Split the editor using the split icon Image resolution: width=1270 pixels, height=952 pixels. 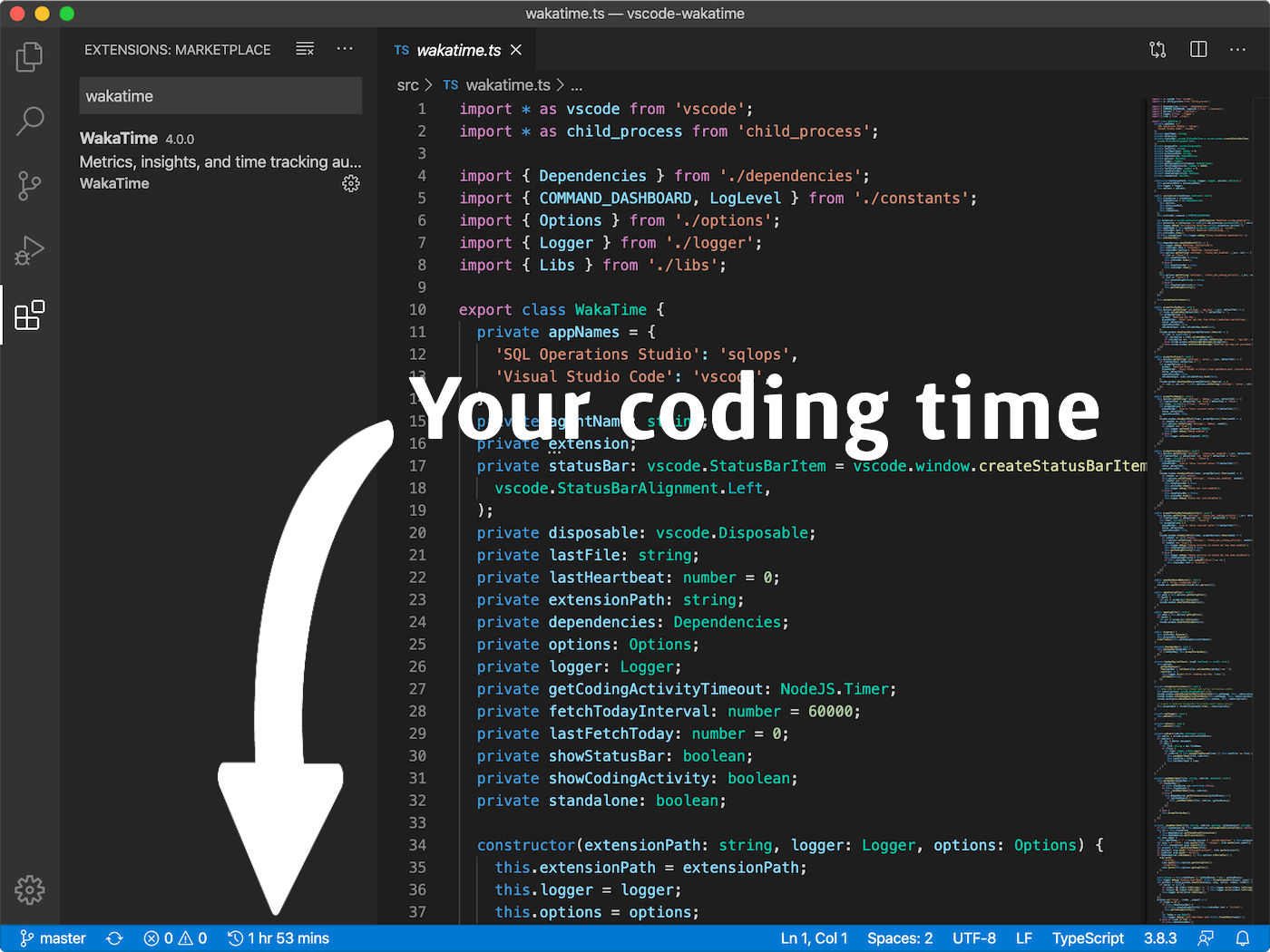pyautogui.click(x=1198, y=49)
